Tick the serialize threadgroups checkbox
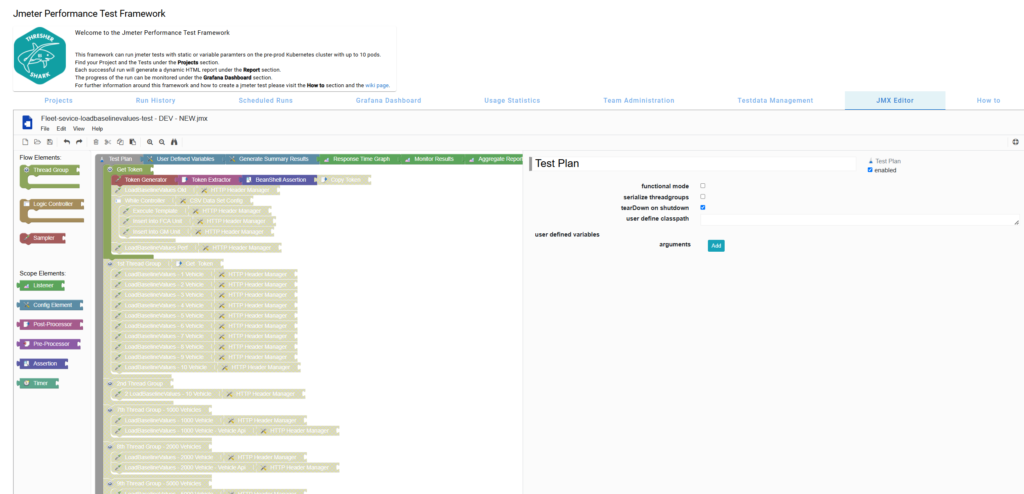The width and height of the screenshot is (1024, 494). point(703,197)
